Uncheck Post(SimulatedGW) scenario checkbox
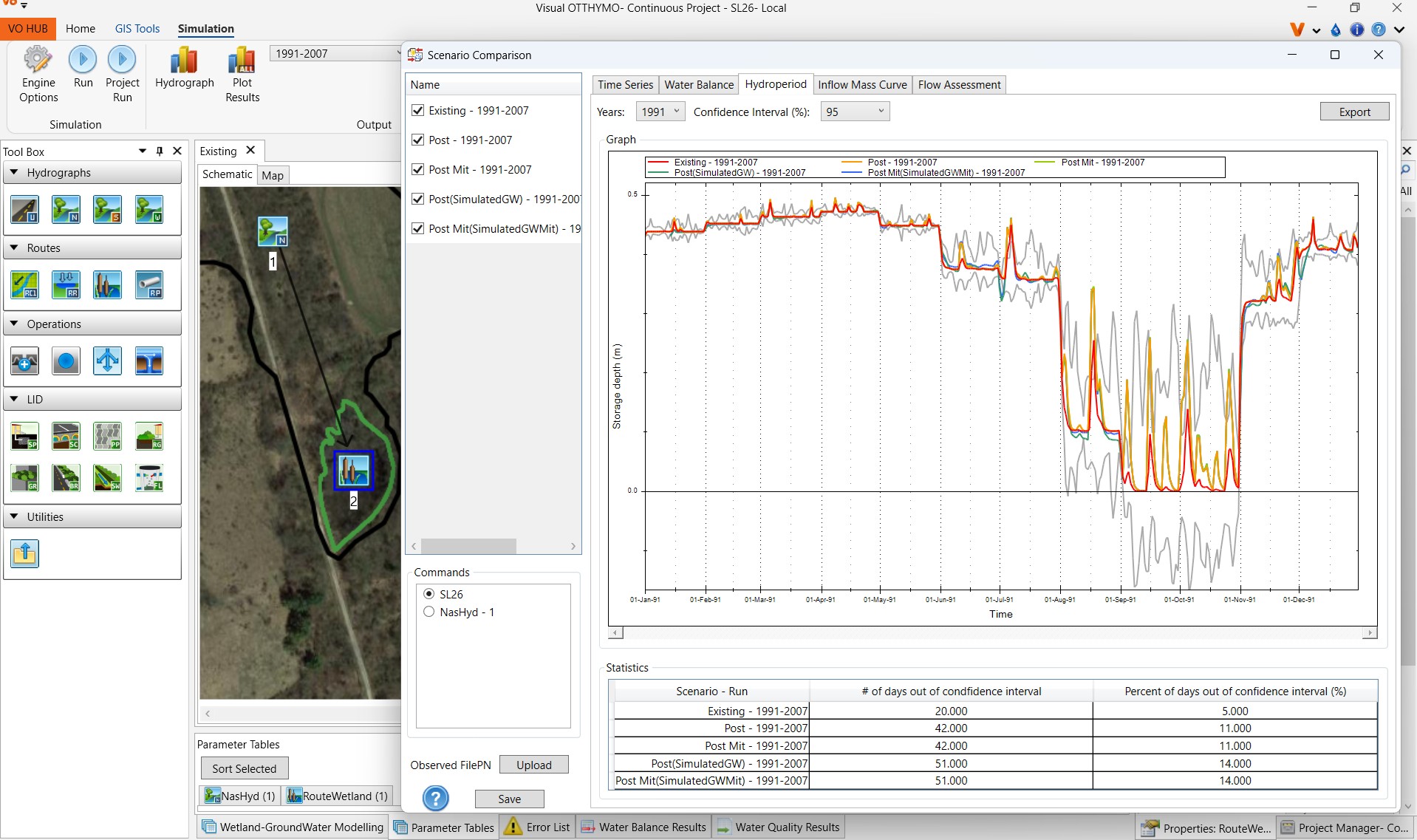The image size is (1417, 840). click(417, 199)
